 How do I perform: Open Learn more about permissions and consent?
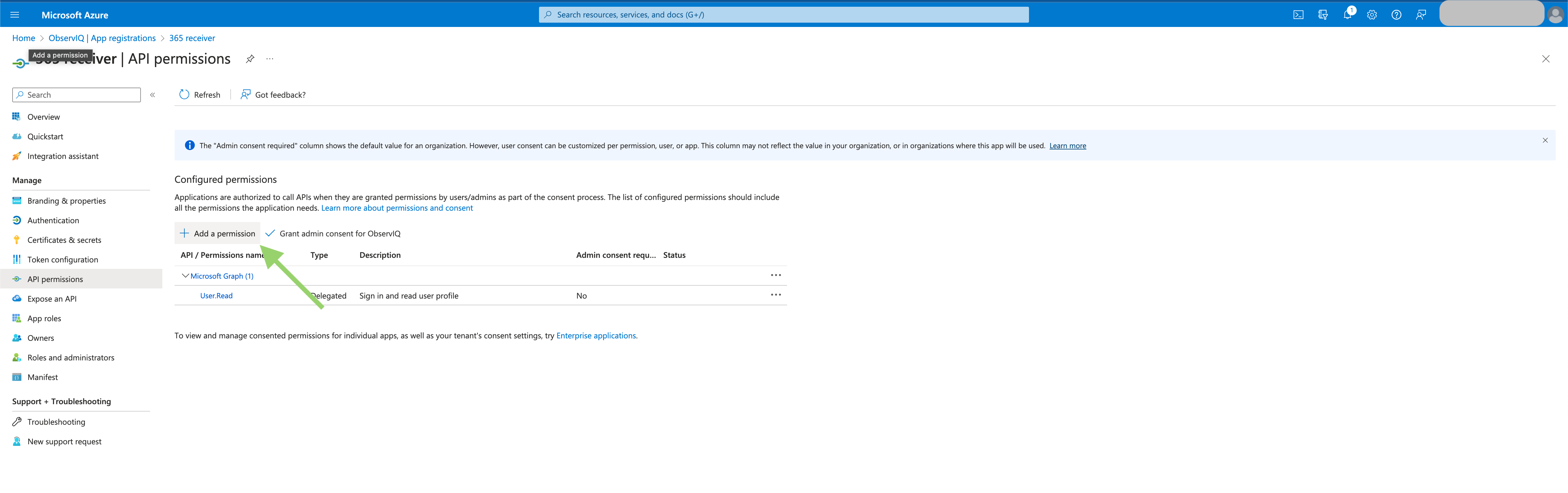pos(396,208)
